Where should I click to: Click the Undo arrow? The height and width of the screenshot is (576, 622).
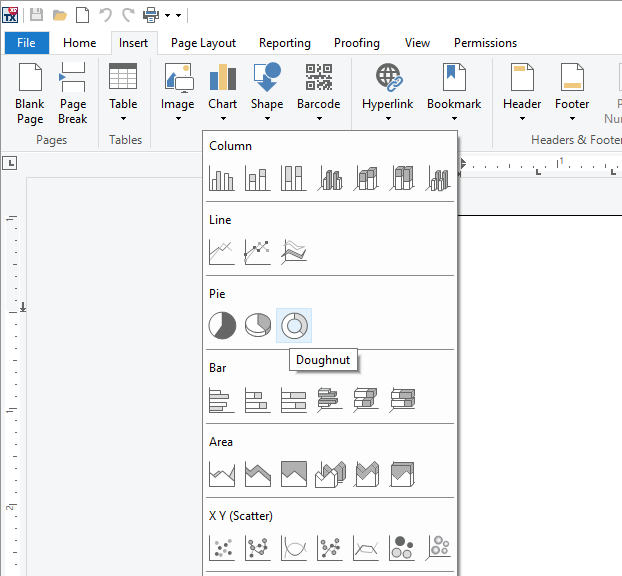(106, 15)
